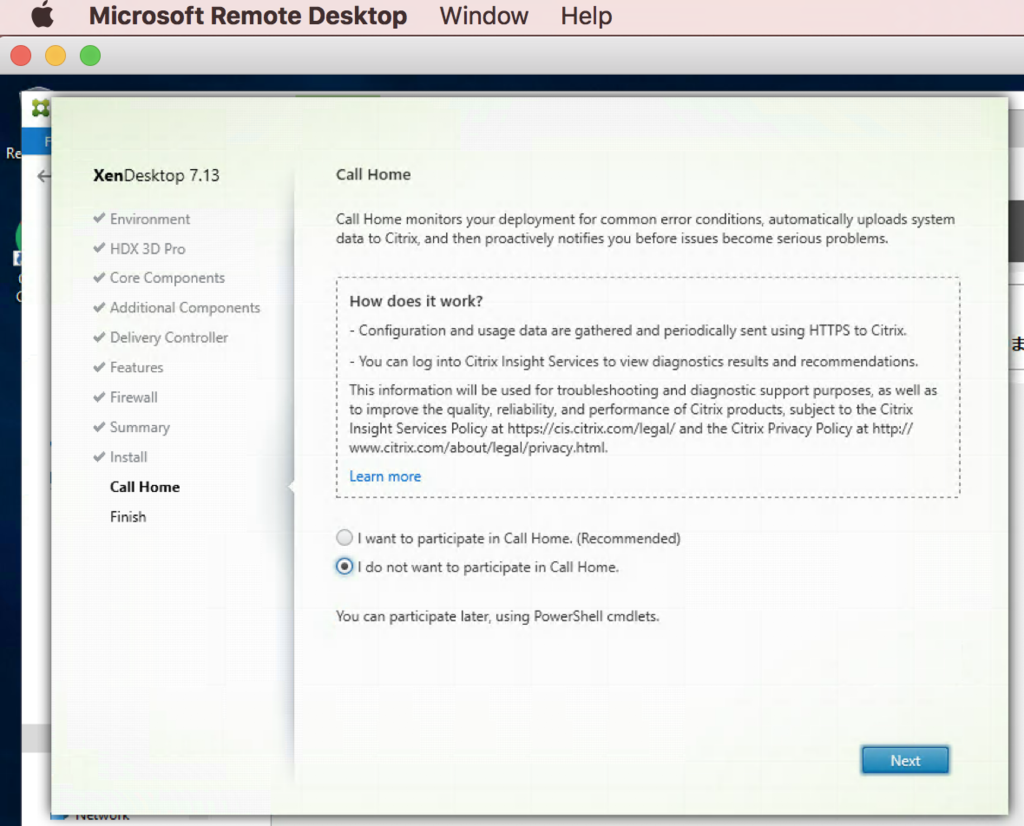
Task: Click the Next button
Action: (905, 761)
